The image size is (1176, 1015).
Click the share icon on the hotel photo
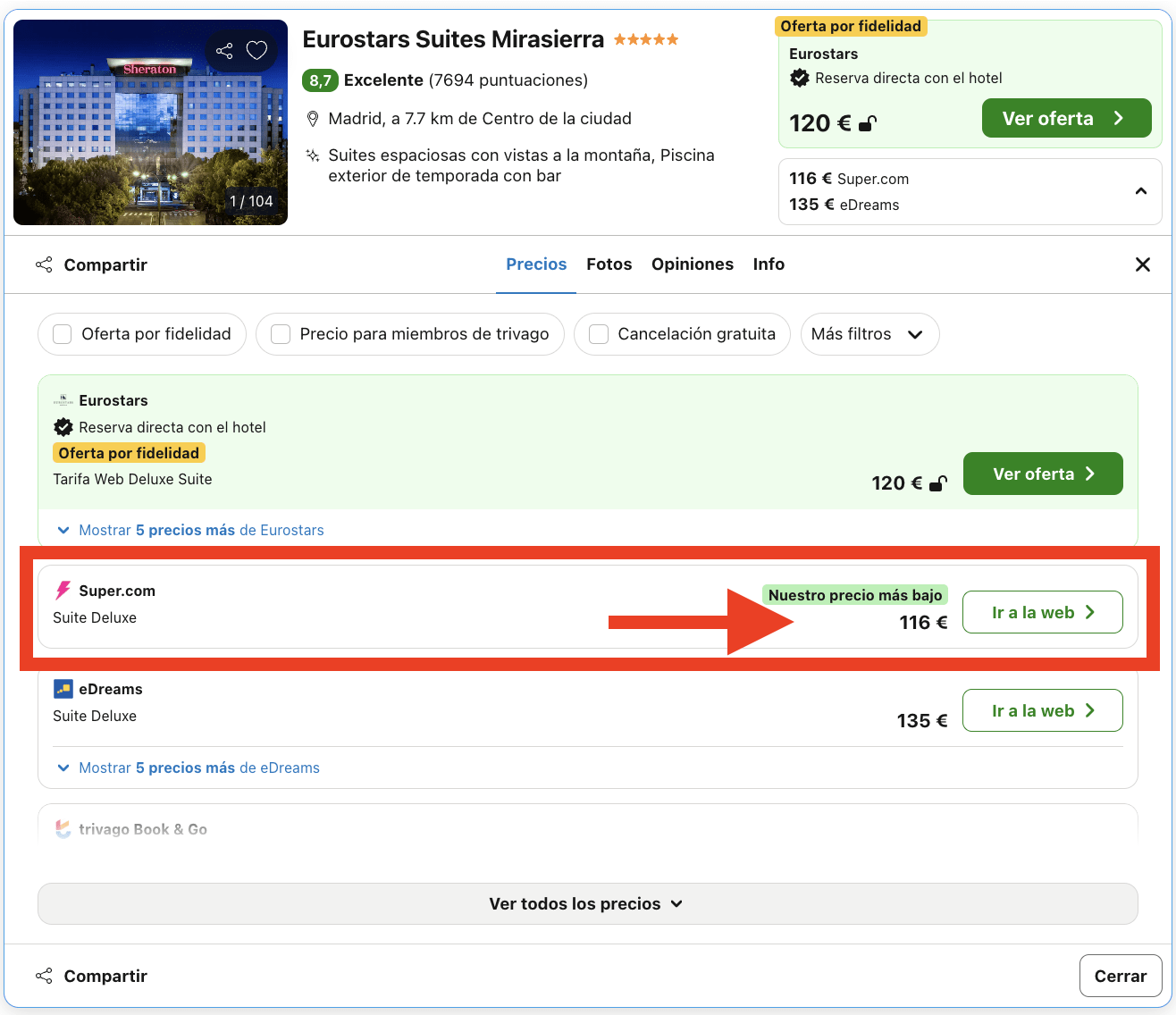224,51
